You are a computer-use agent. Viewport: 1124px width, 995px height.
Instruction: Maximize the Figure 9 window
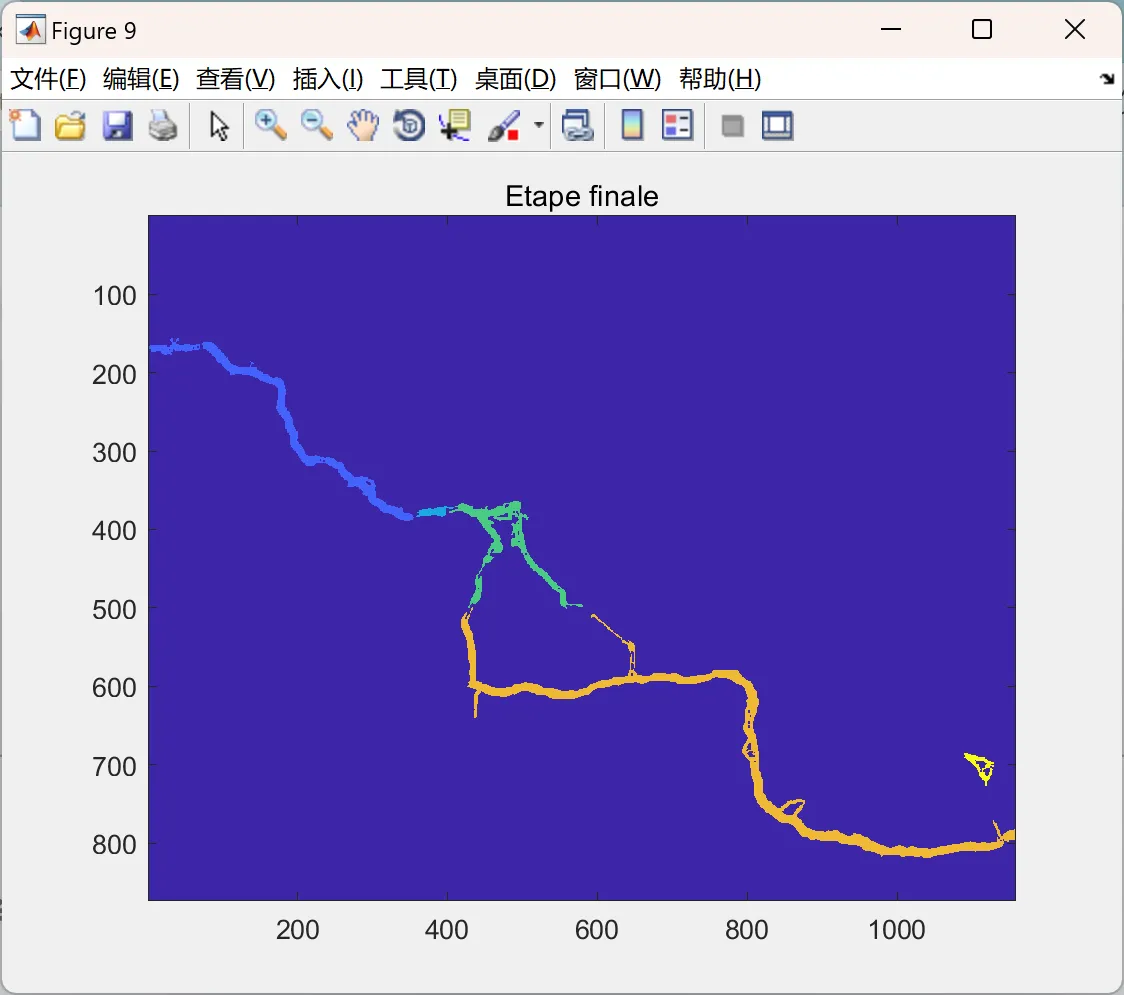click(982, 29)
